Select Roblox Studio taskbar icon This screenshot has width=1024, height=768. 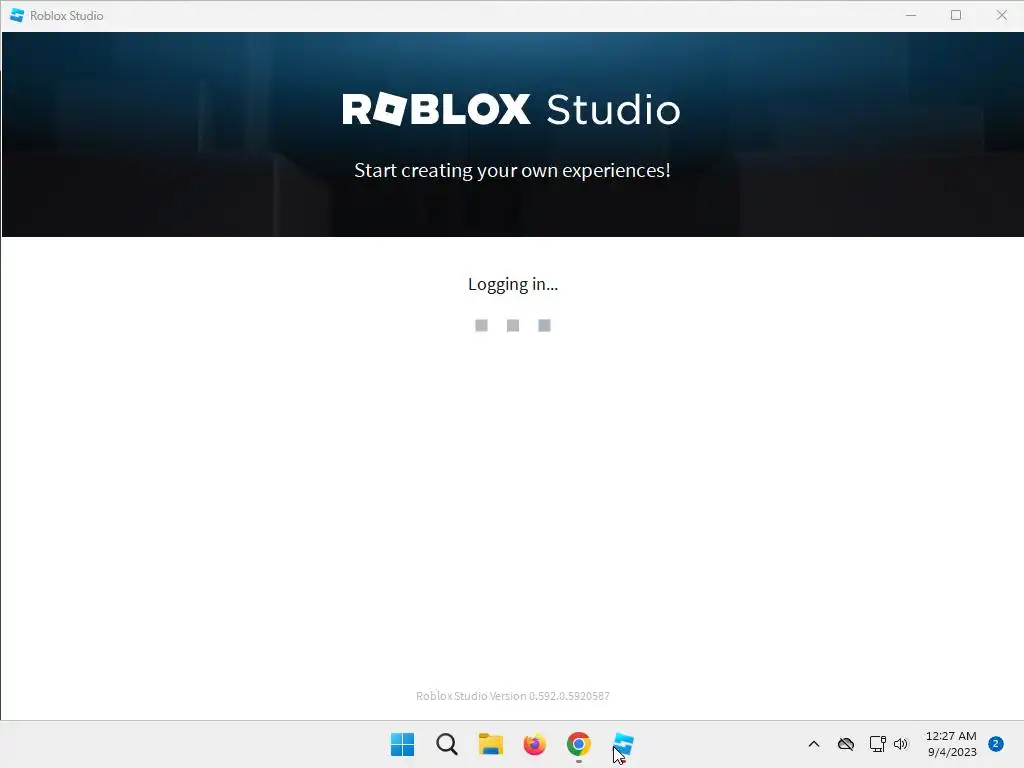pos(623,744)
